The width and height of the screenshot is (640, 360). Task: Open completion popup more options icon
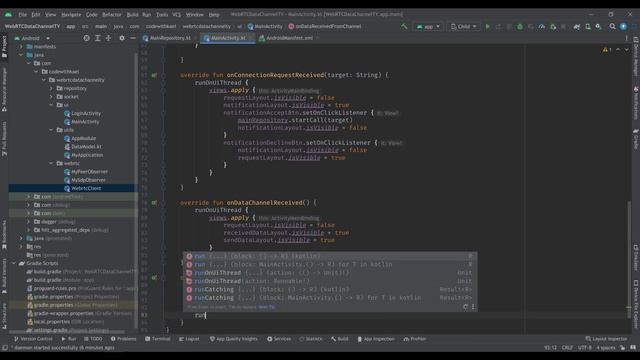473,307
